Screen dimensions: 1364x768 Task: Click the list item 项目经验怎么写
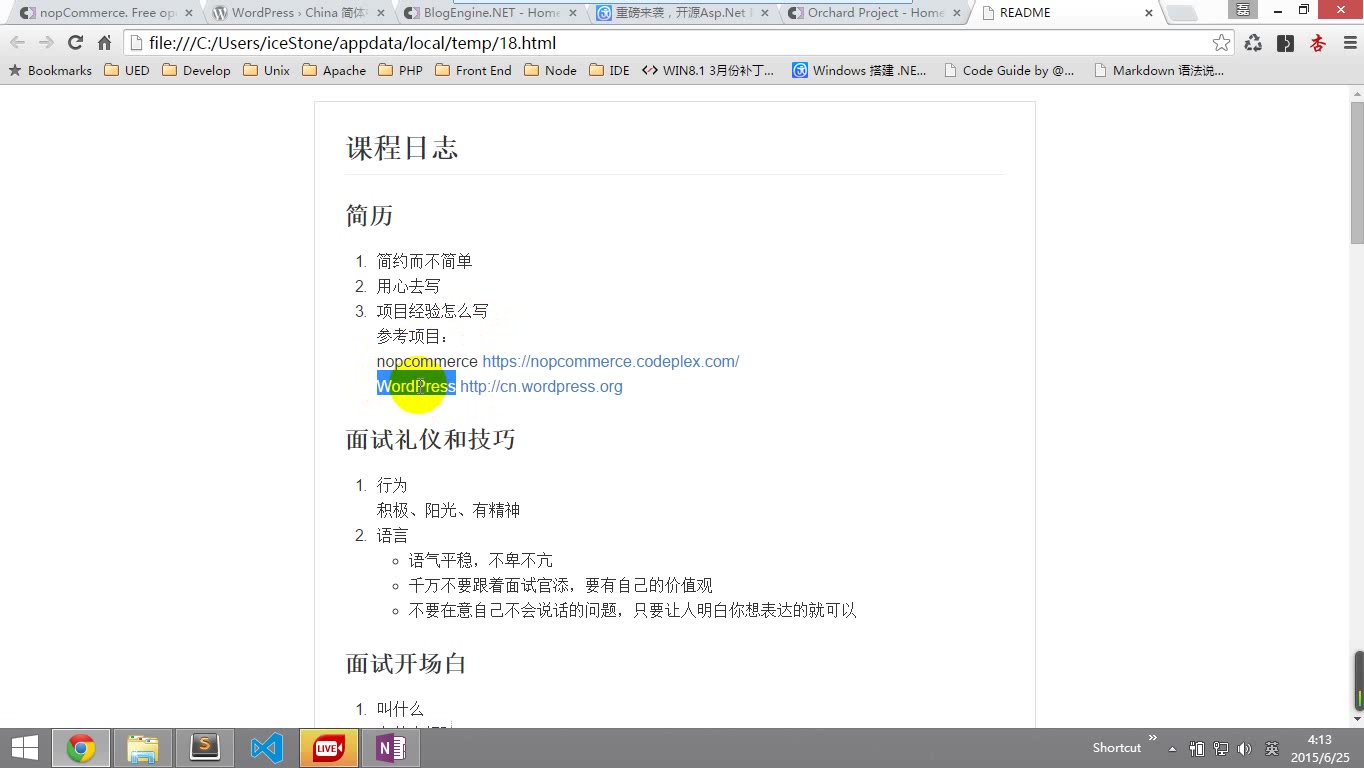coord(433,311)
